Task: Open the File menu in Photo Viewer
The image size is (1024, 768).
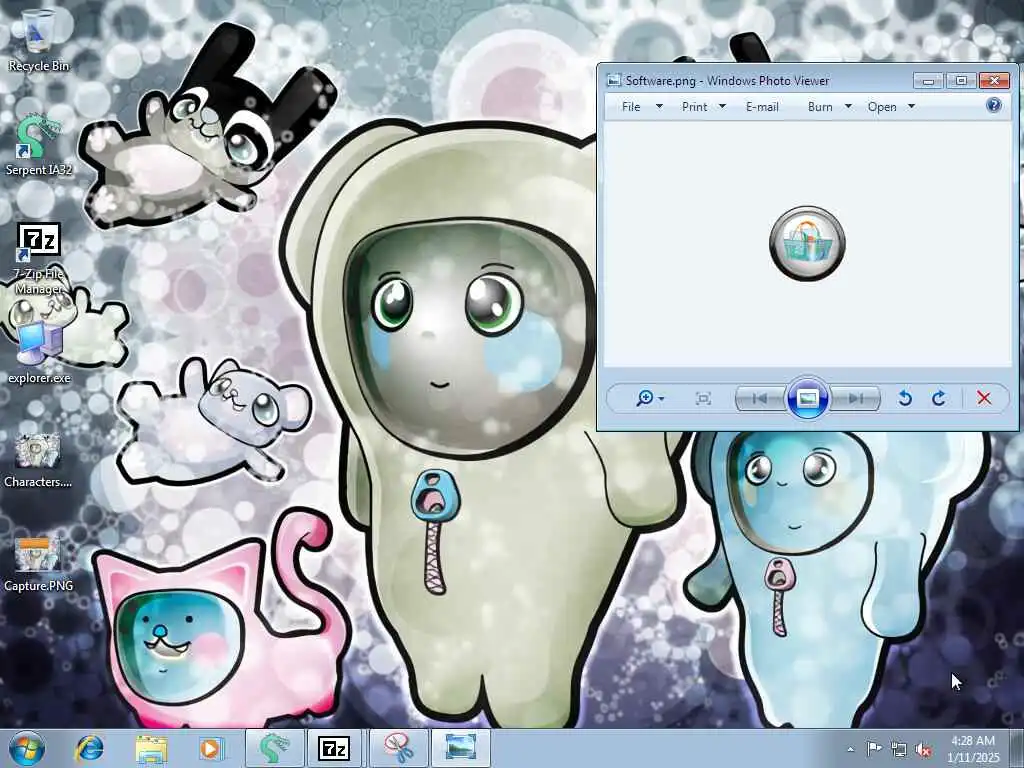Action: (x=631, y=106)
